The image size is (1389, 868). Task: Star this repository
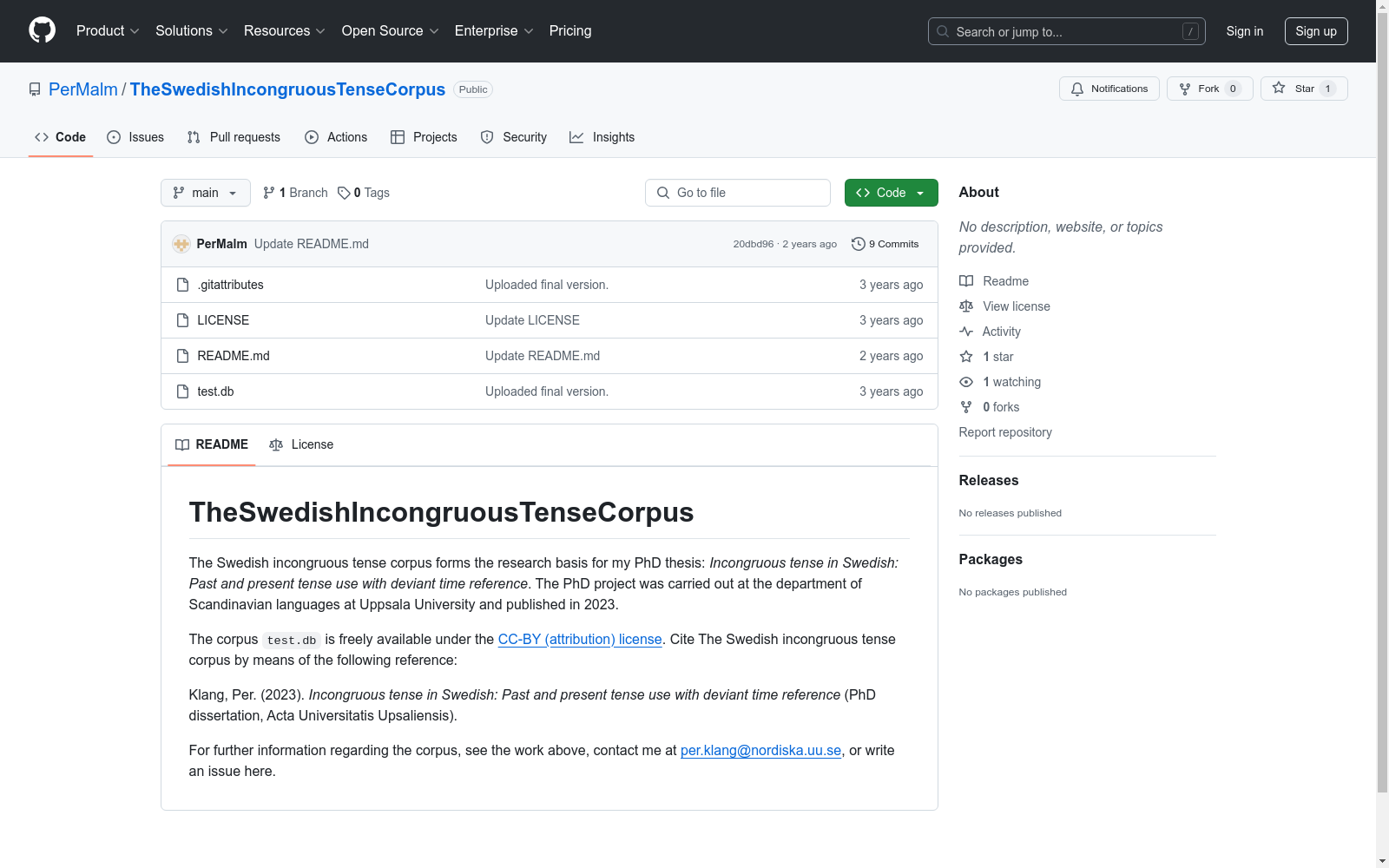1304,89
